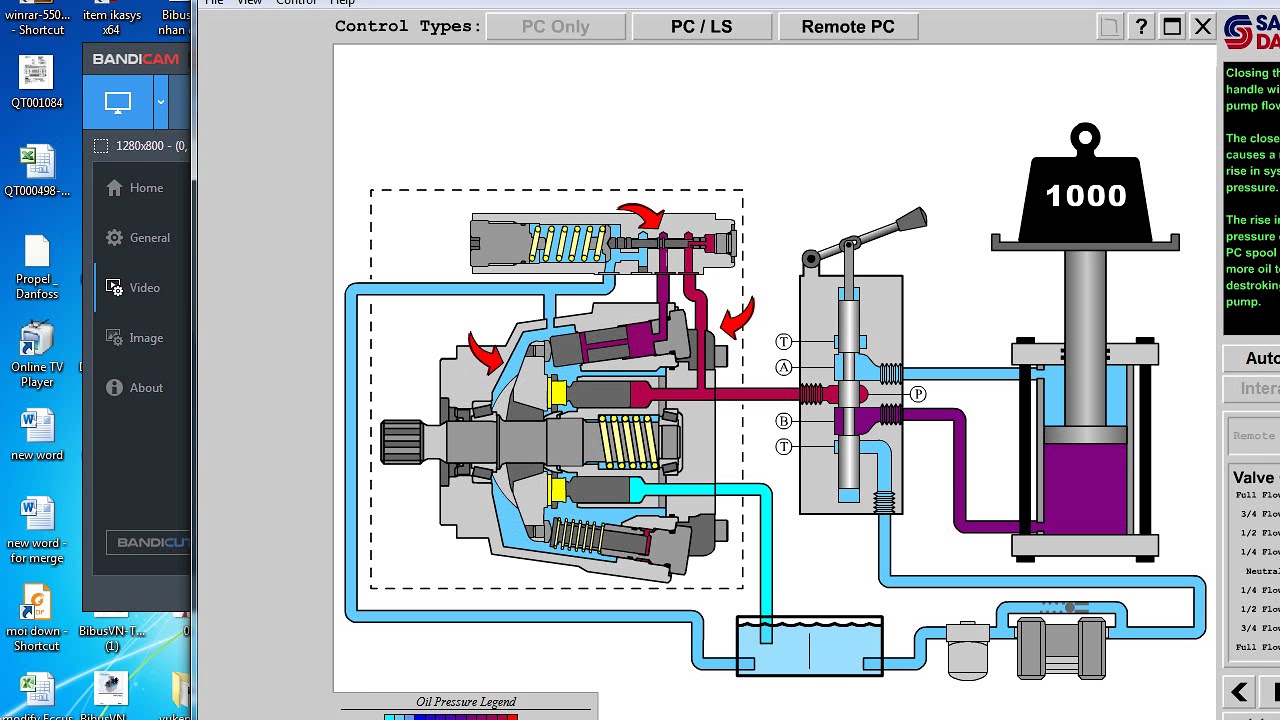Select Bandicam screen recording mode icon
The image size is (1280, 720).
point(118,102)
